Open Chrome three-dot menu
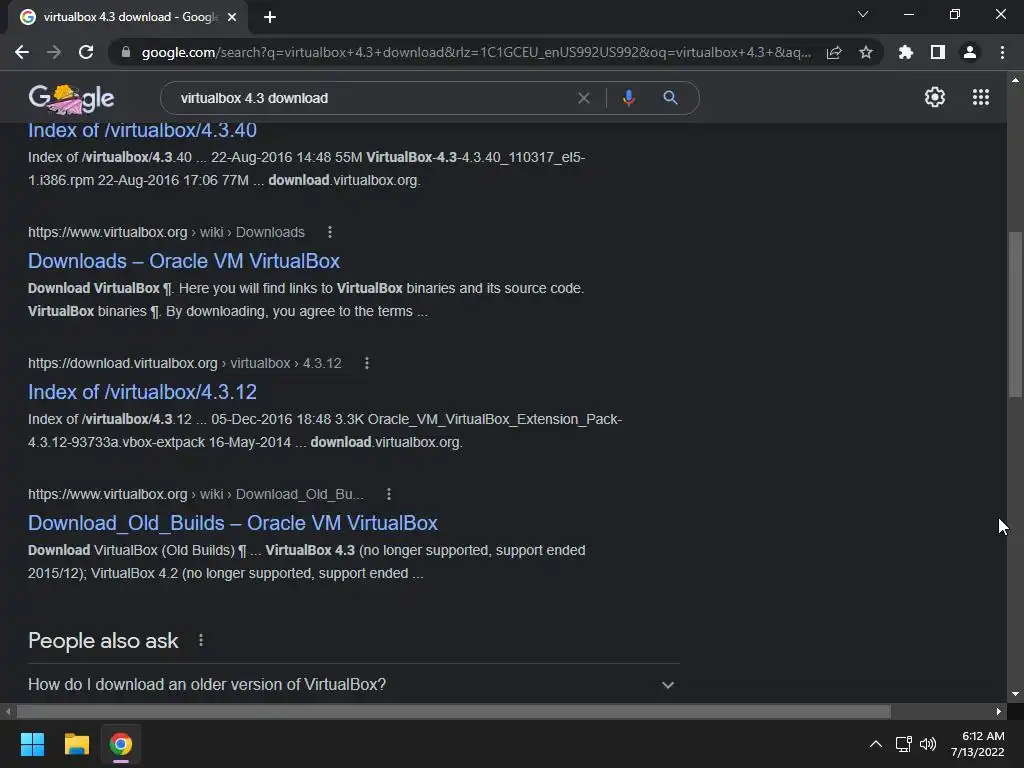Viewport: 1024px width, 768px height. [x=1002, y=52]
